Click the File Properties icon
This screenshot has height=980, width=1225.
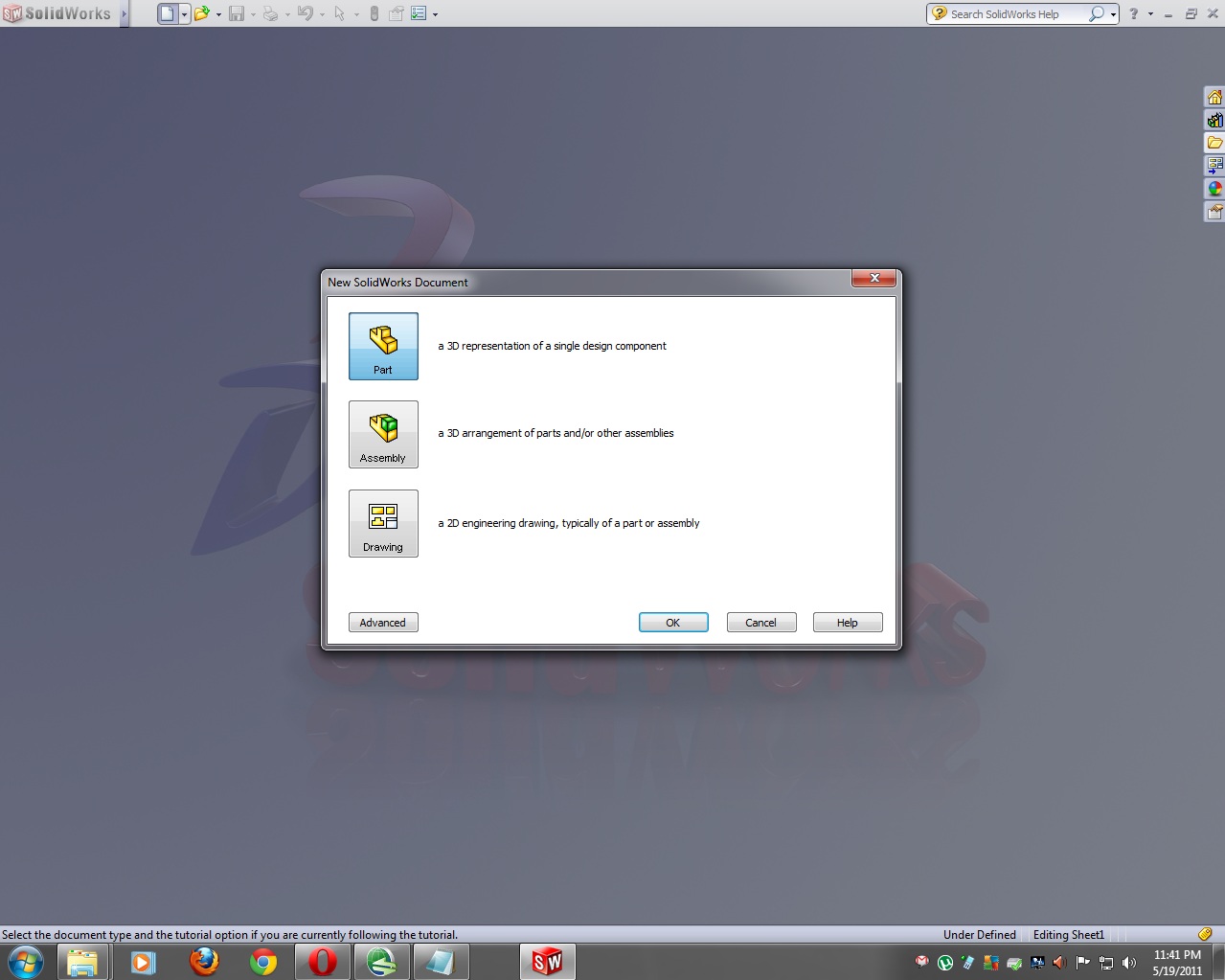396,13
